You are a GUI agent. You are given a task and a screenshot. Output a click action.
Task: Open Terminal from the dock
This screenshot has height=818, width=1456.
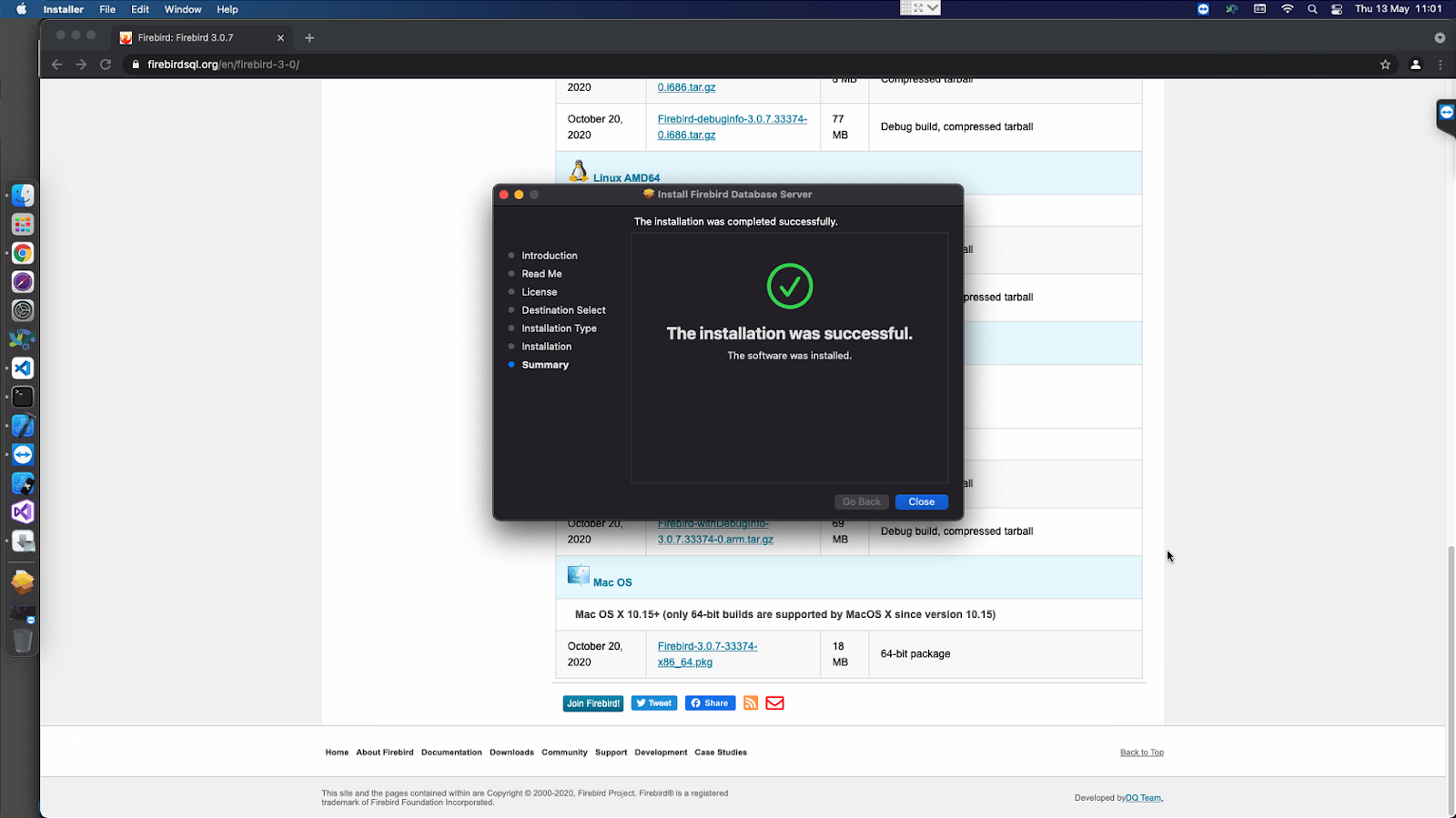click(x=23, y=397)
